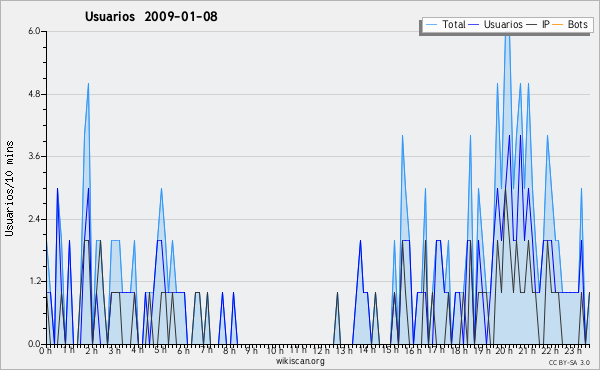Click the y-axis value 2.4
Viewport: 600px width, 370px height.
coord(34,219)
